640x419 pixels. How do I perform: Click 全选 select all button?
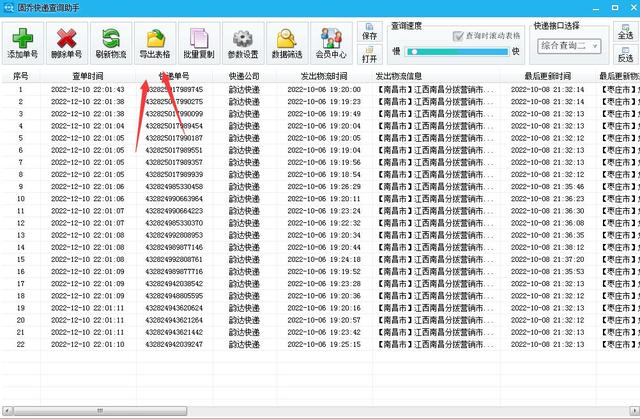click(625, 32)
